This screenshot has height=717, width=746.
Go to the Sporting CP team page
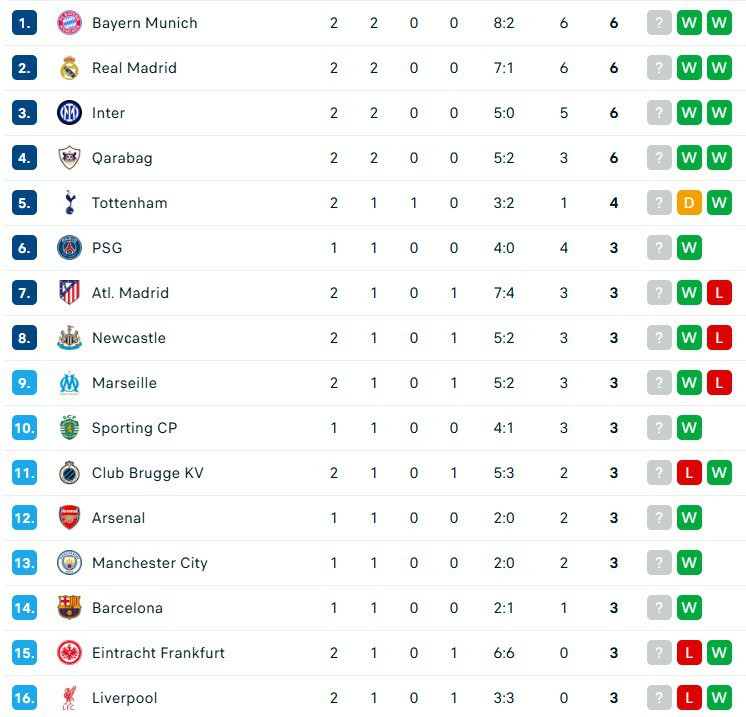(134, 427)
